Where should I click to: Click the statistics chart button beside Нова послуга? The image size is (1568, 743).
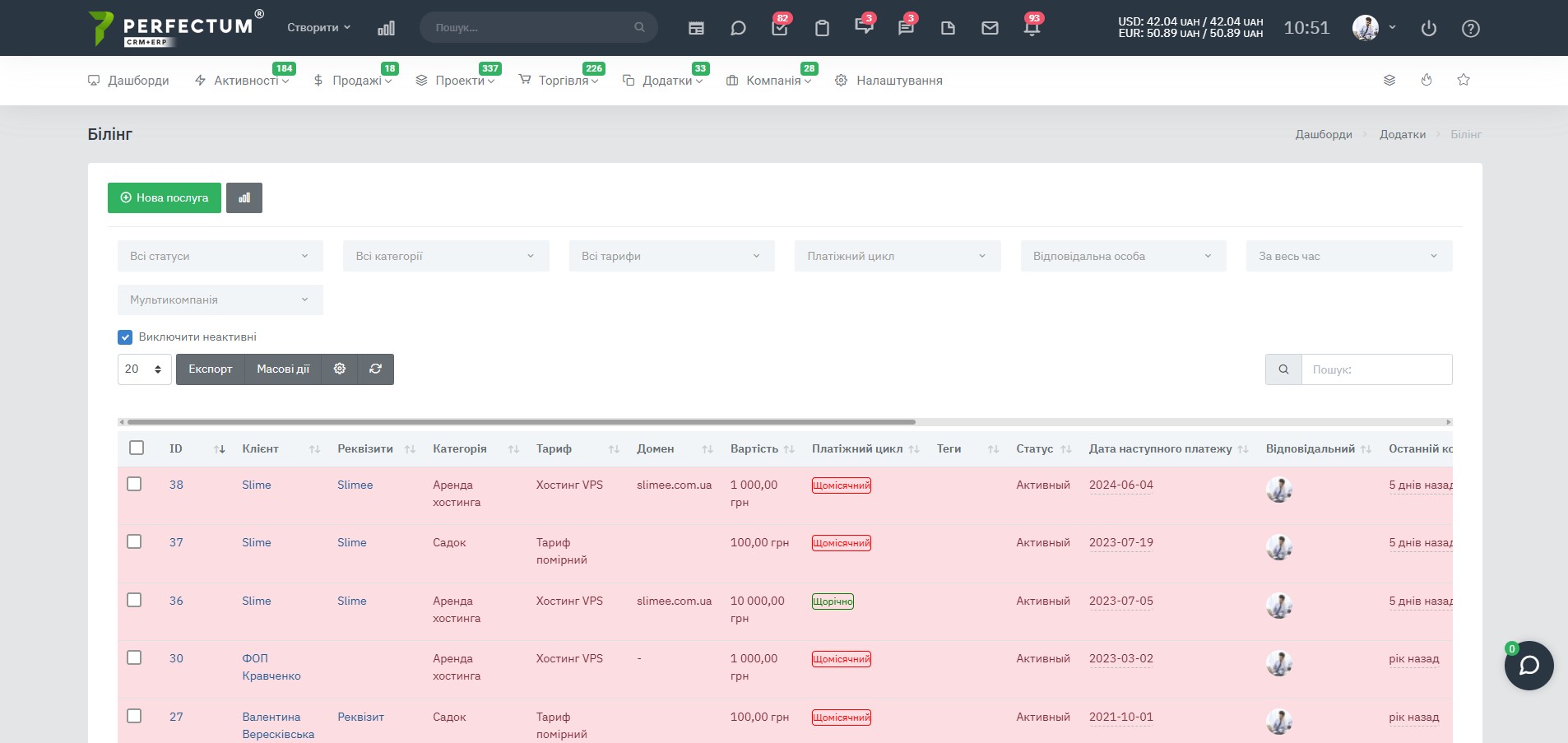click(244, 197)
